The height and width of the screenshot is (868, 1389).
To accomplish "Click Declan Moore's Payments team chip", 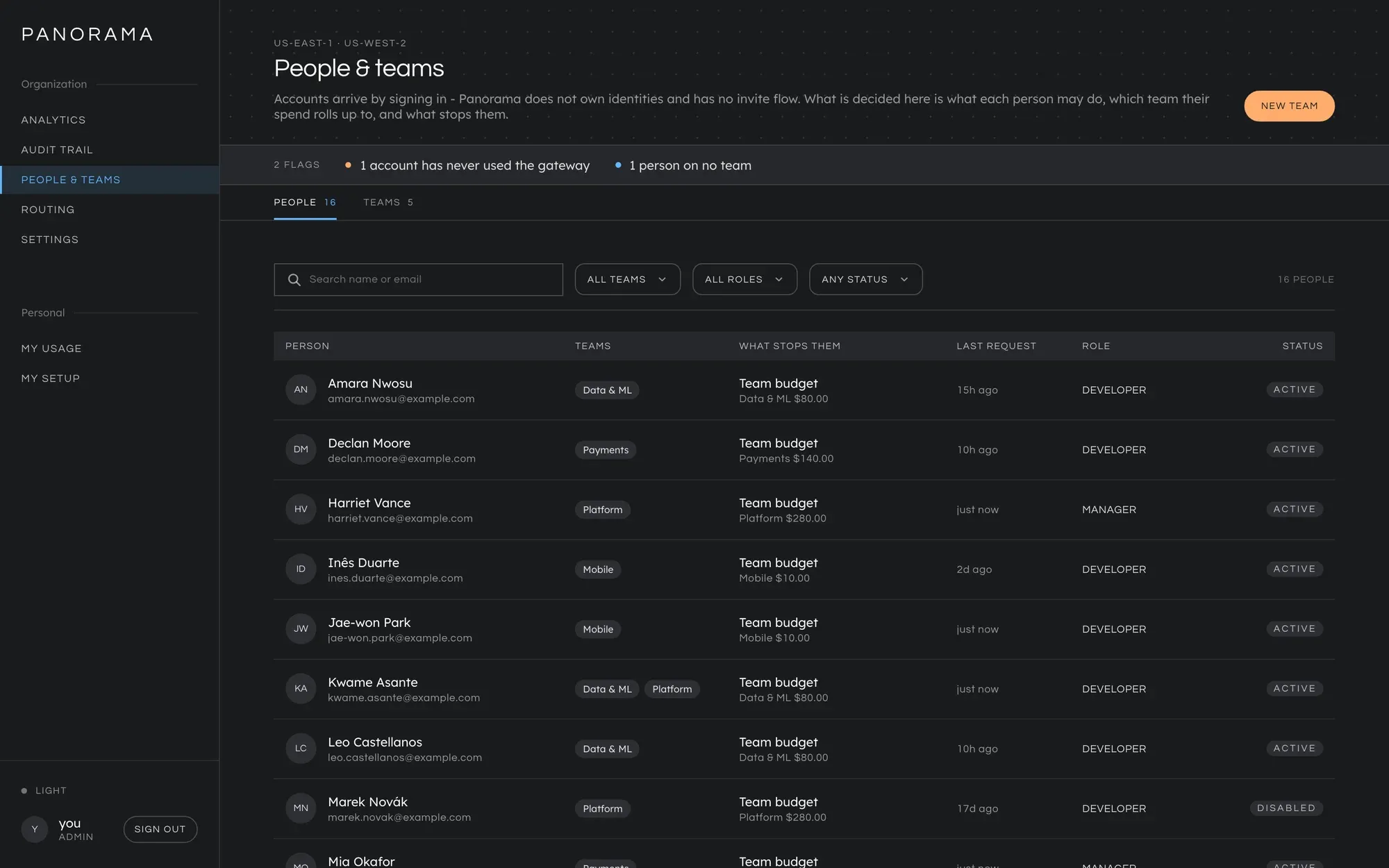I will coord(606,450).
